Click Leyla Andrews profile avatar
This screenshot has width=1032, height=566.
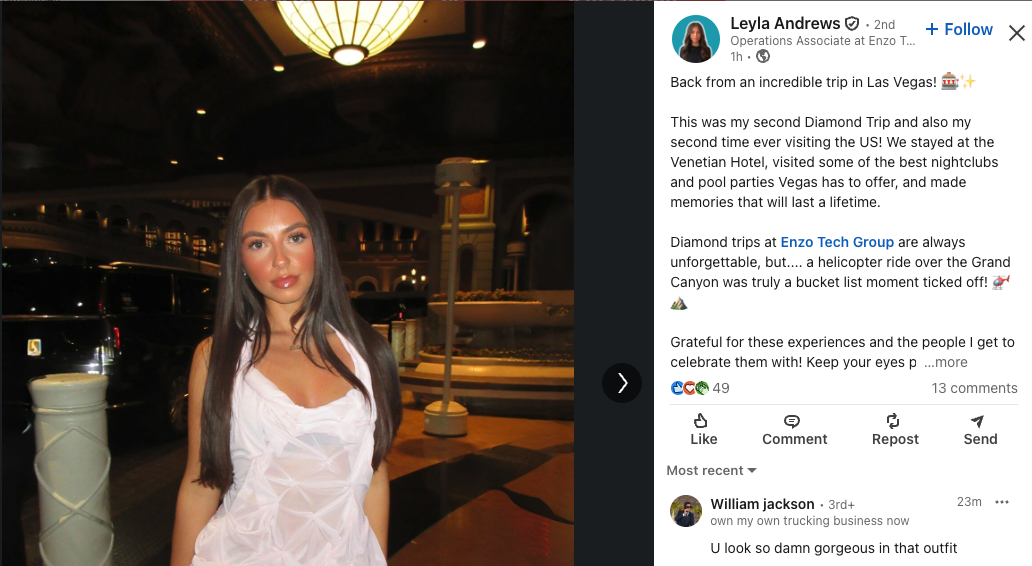(x=696, y=39)
